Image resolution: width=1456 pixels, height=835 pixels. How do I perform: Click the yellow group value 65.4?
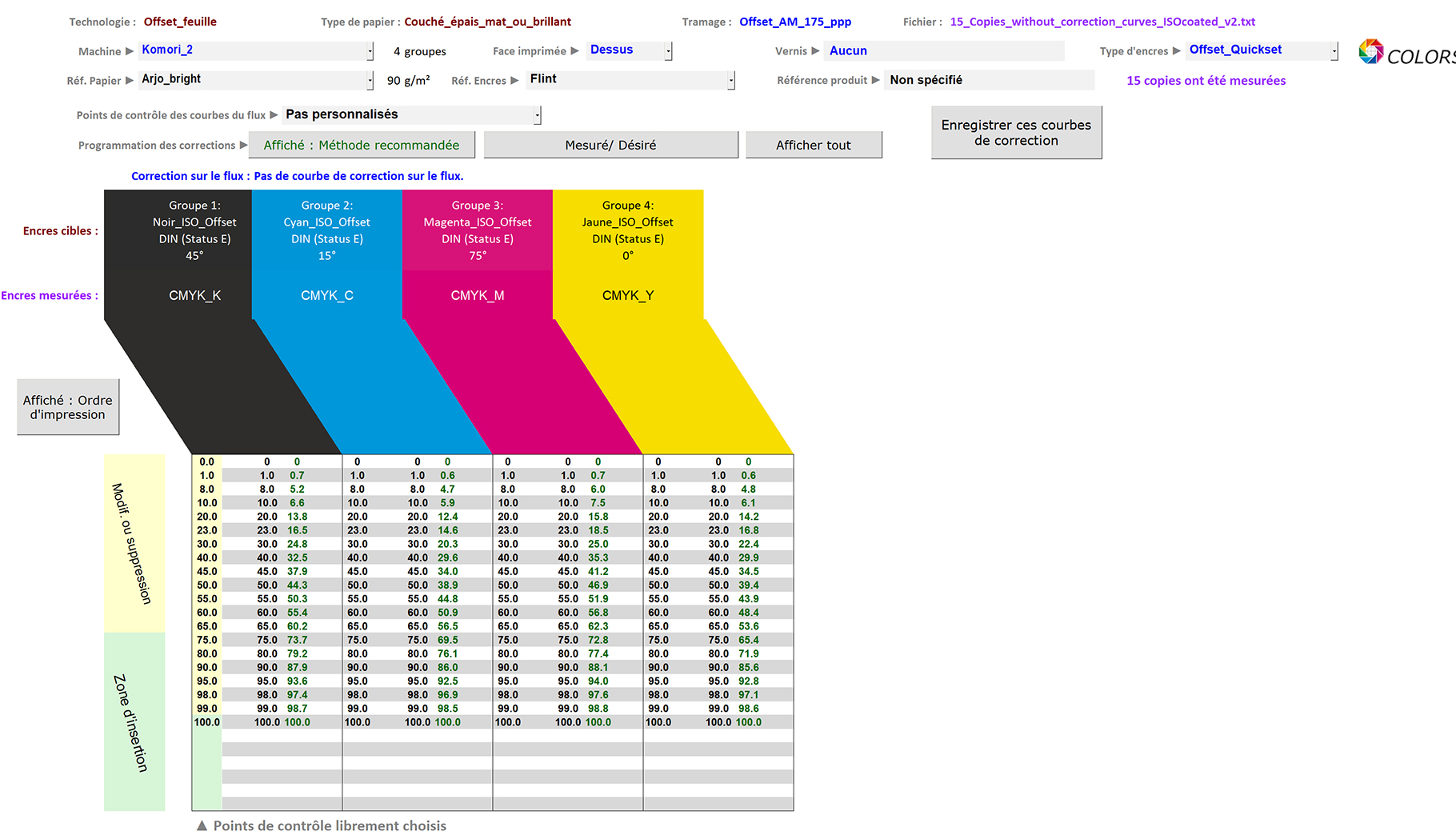coord(749,640)
